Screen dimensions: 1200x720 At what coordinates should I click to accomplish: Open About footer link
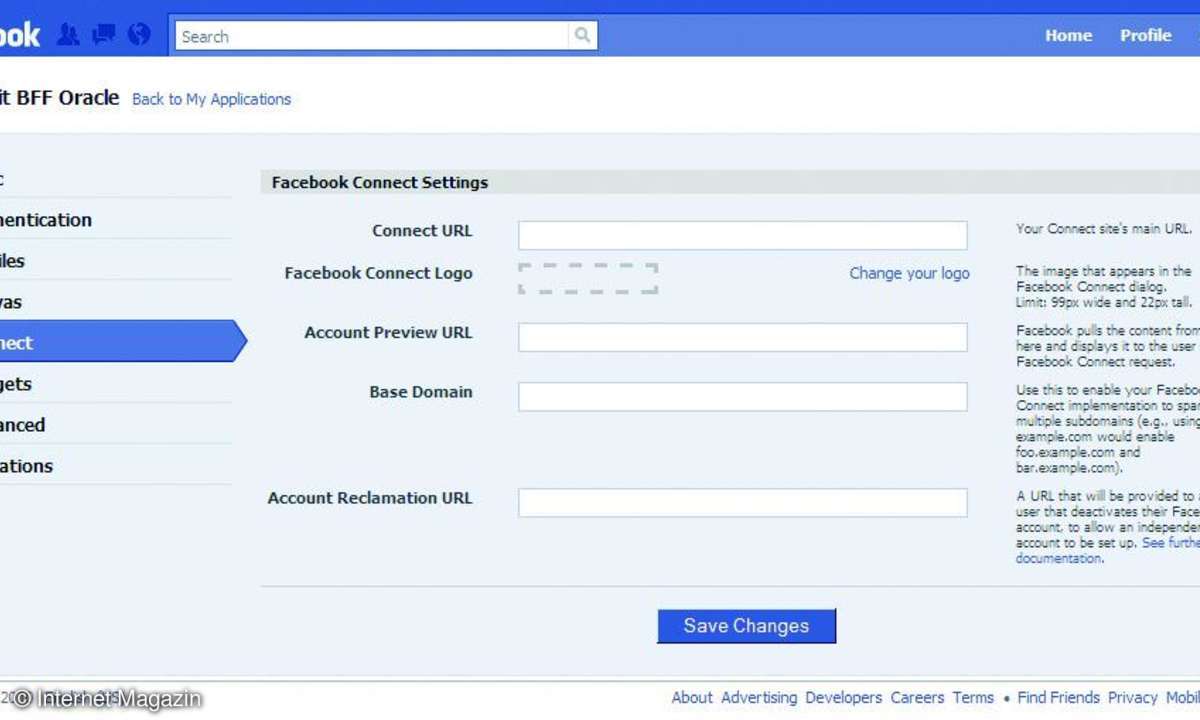pos(692,698)
